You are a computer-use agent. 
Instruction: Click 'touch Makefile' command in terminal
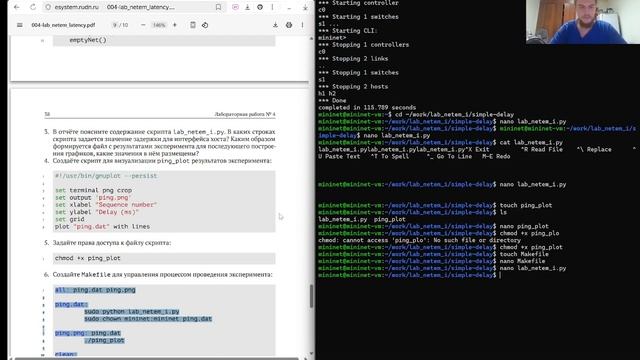tap(524, 254)
